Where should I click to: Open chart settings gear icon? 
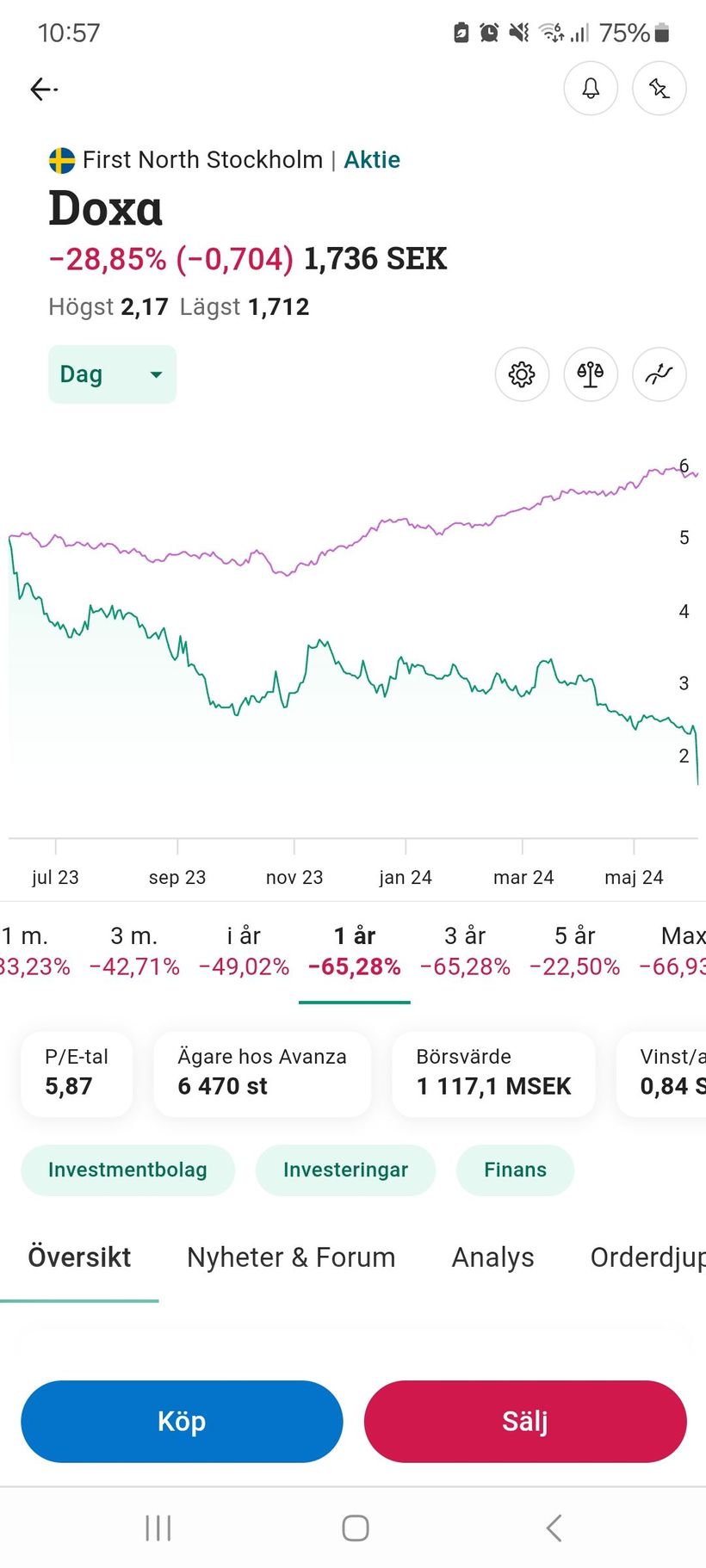(x=522, y=374)
